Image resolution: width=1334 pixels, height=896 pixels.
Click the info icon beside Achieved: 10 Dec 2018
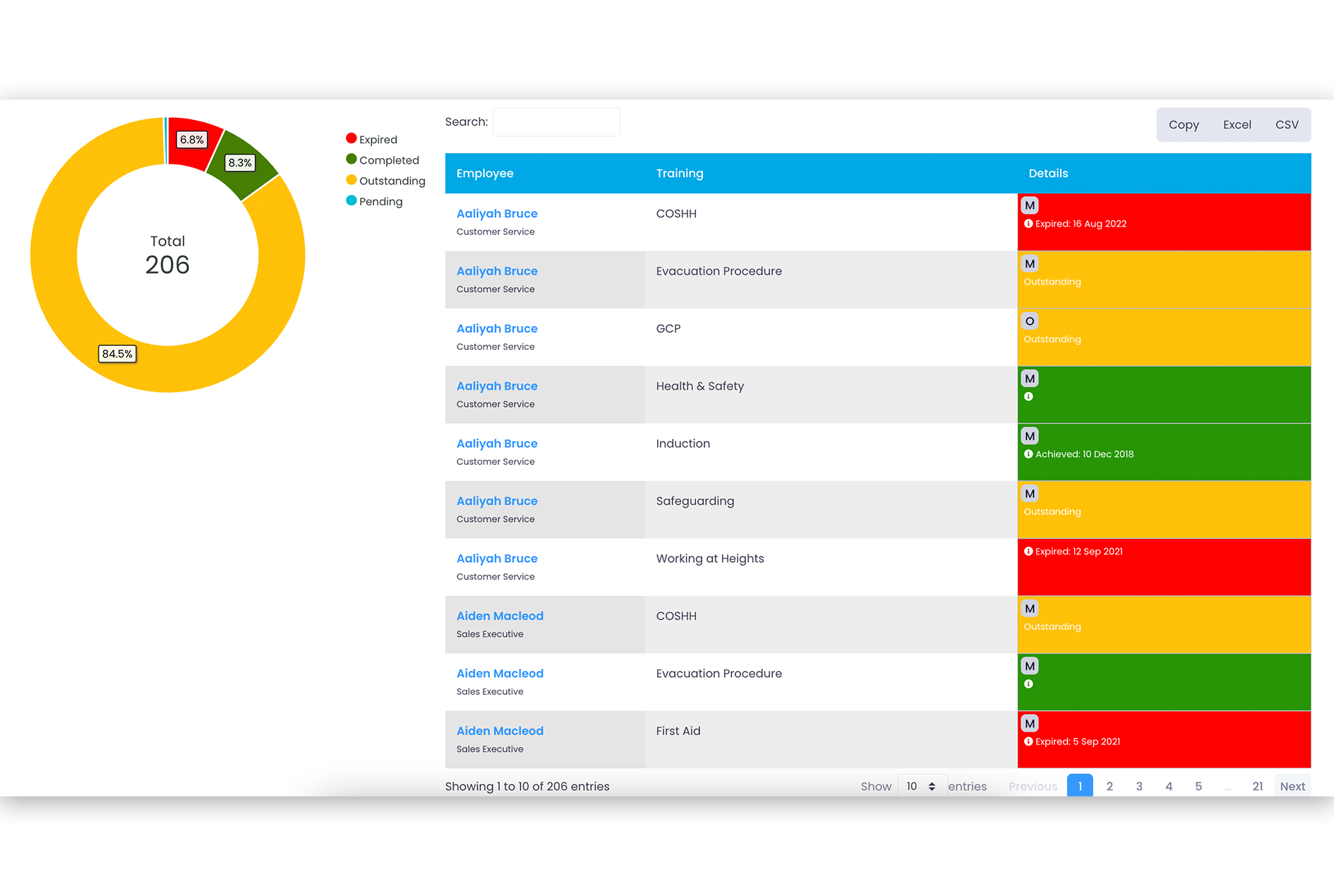(1029, 454)
